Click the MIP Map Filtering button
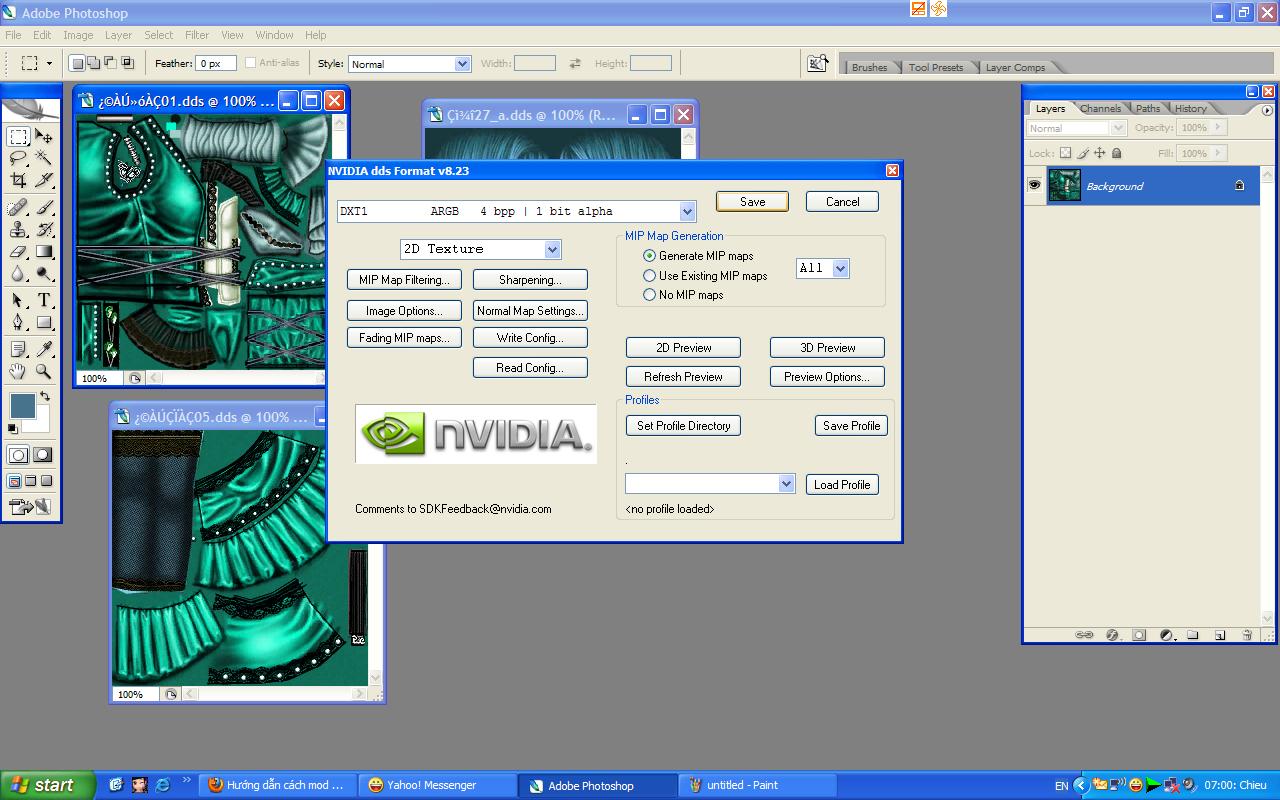The height and width of the screenshot is (800, 1280). click(405, 280)
